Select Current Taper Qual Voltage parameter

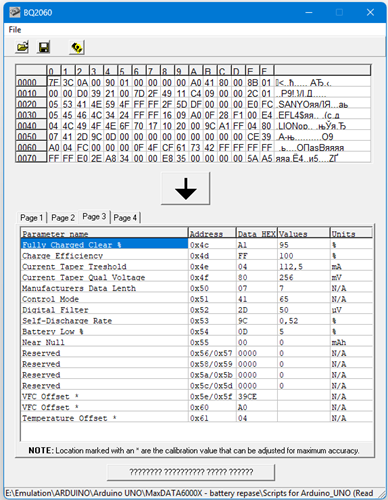(x=197, y=277)
